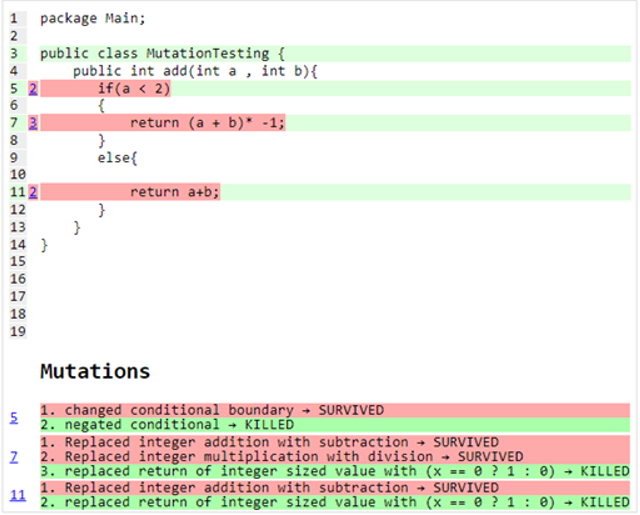Click the mutation count link on line 11
The width and height of the screenshot is (640, 515).
33,192
